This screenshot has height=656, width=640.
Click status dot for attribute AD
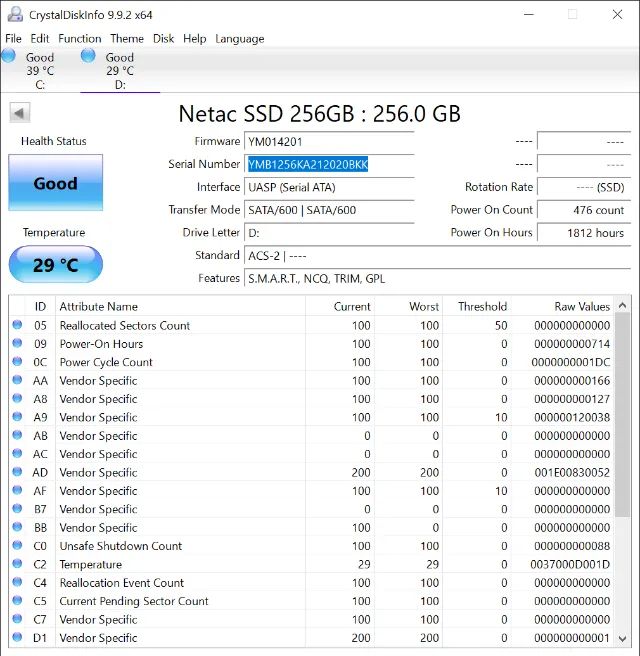pyautogui.click(x=17, y=472)
